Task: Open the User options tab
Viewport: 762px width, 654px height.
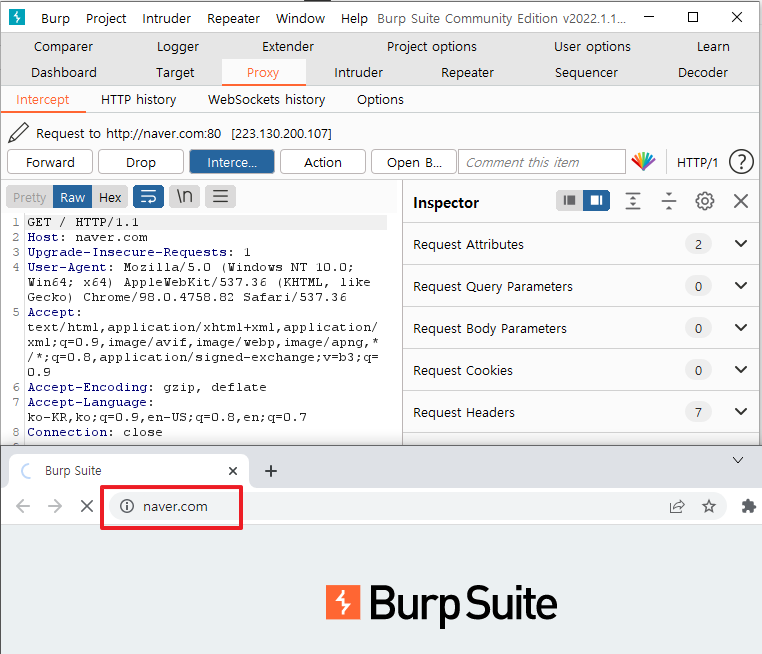Action: tap(592, 47)
